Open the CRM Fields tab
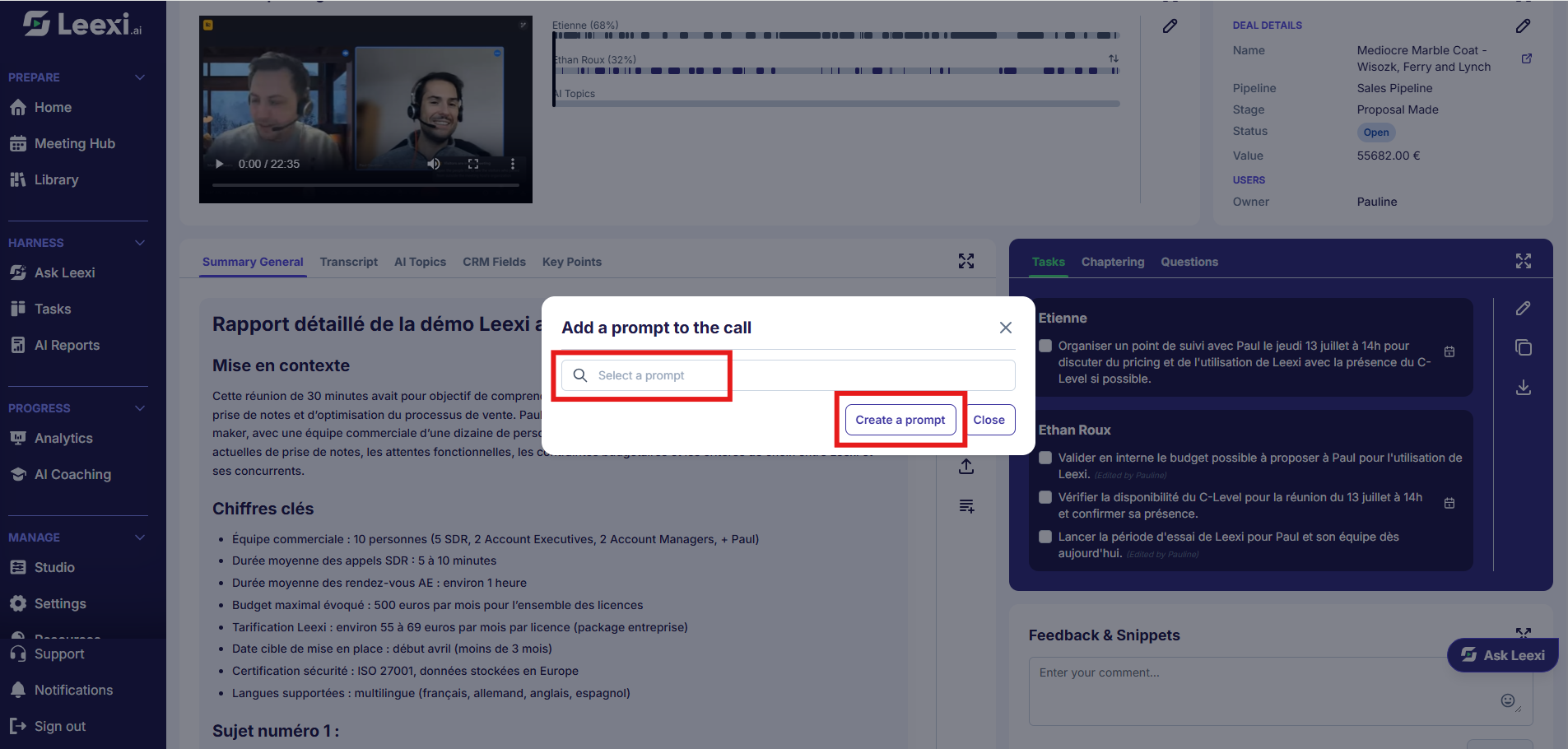The image size is (1568, 749). click(x=494, y=262)
